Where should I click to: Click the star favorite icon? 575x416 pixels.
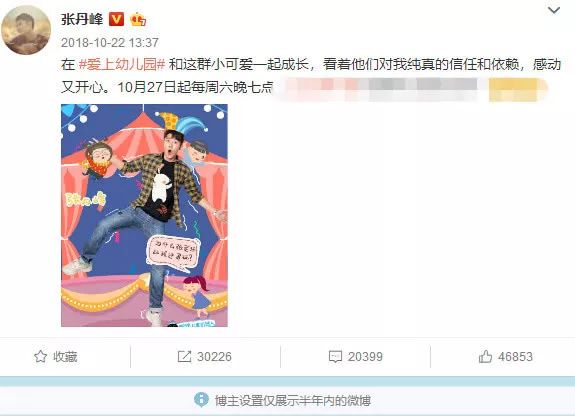point(40,357)
